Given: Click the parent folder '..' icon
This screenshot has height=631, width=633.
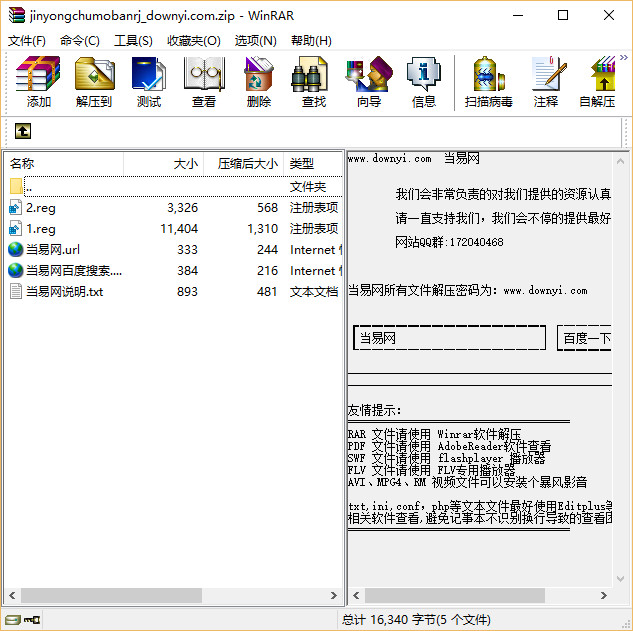Looking at the screenshot, I should [x=16, y=187].
